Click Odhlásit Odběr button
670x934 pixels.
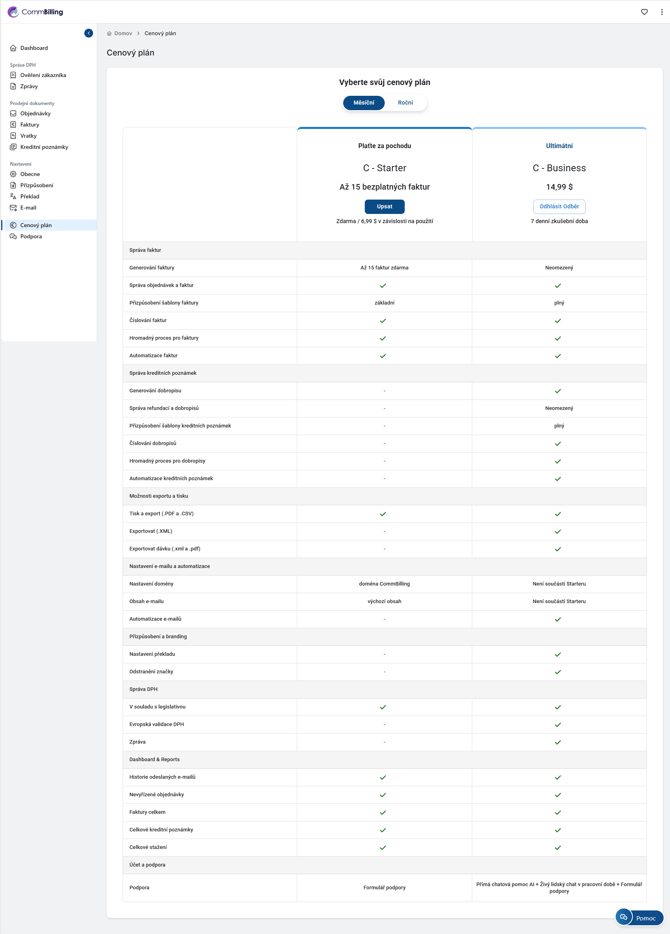(559, 207)
